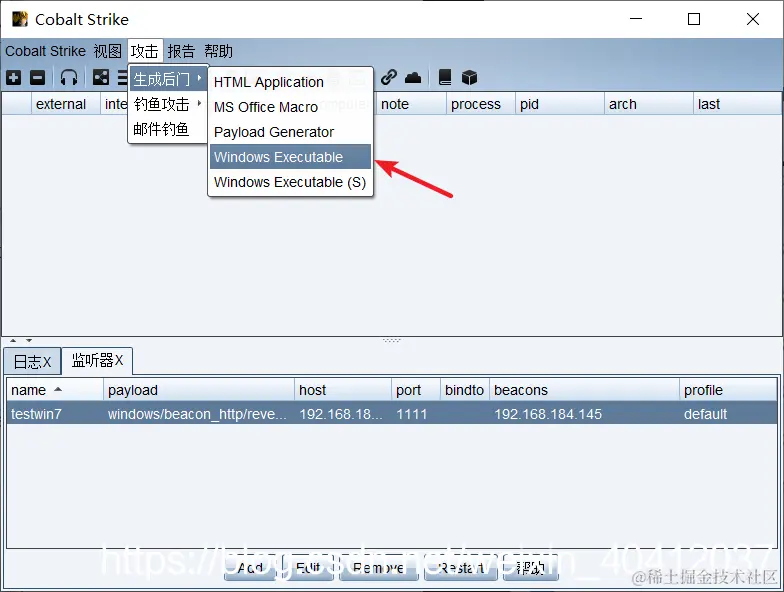
Task: Click the Add listener button
Action: point(250,568)
